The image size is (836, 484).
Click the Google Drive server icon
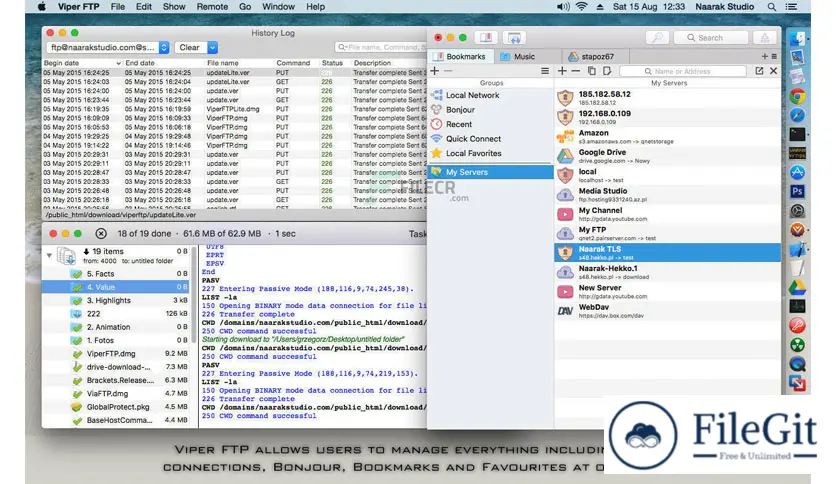click(x=565, y=156)
